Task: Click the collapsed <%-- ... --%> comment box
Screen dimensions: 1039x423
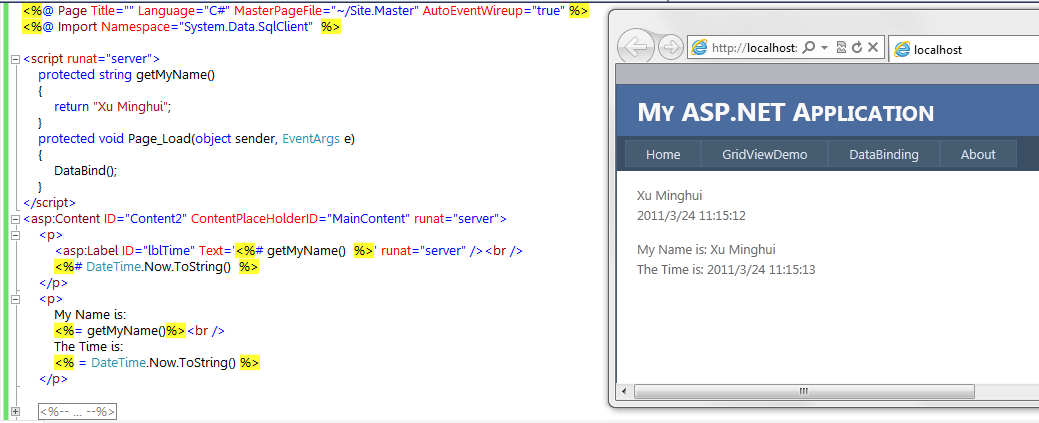Action: click(78, 412)
